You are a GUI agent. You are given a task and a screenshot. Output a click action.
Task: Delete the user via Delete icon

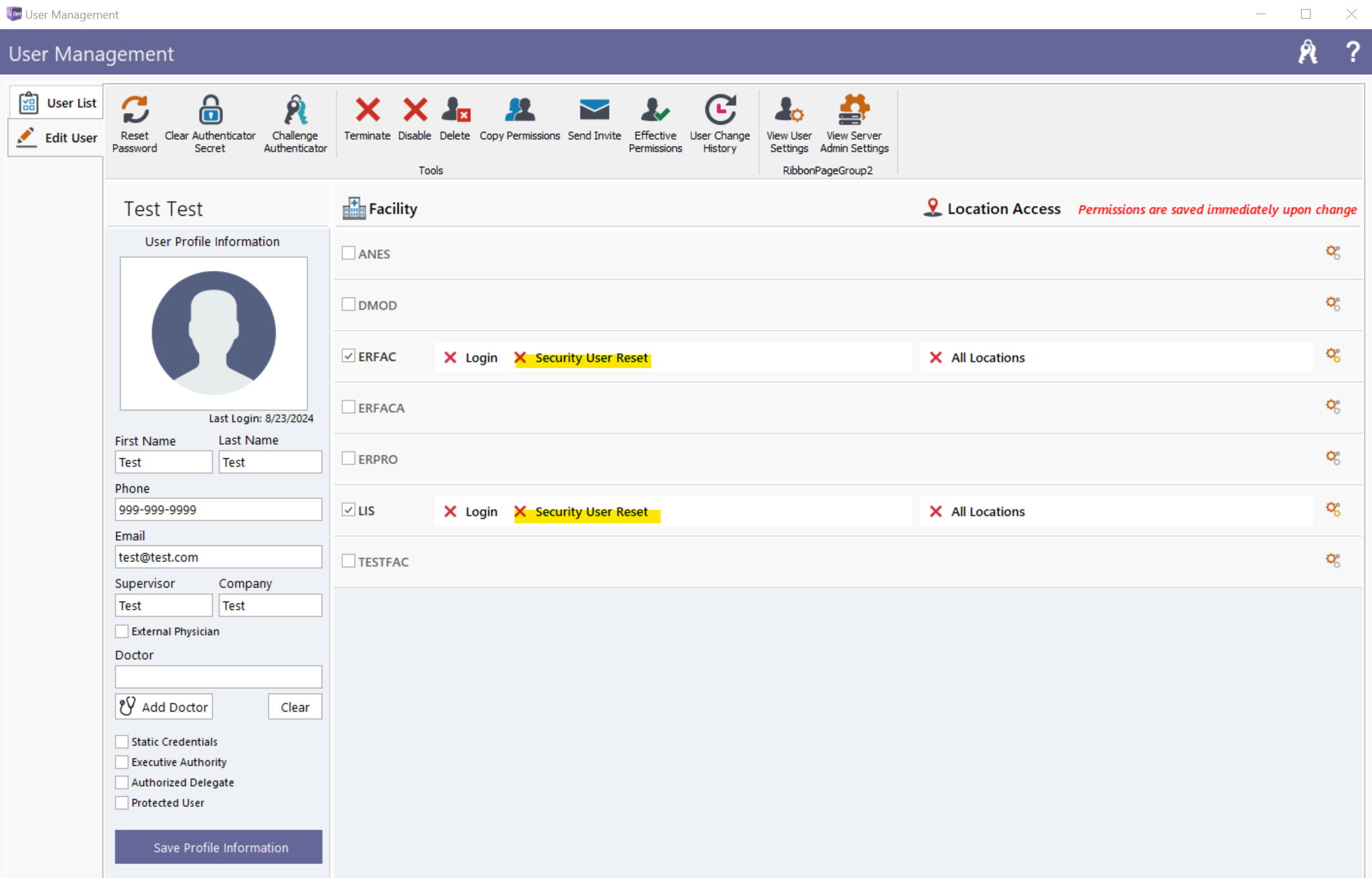click(455, 110)
